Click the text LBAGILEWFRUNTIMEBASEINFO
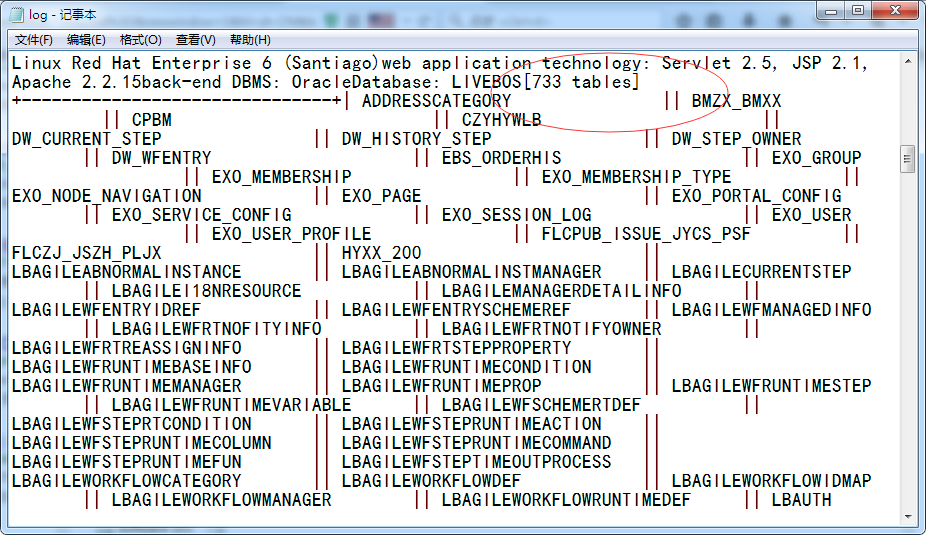Image resolution: width=926 pixels, height=535 pixels. click(132, 366)
